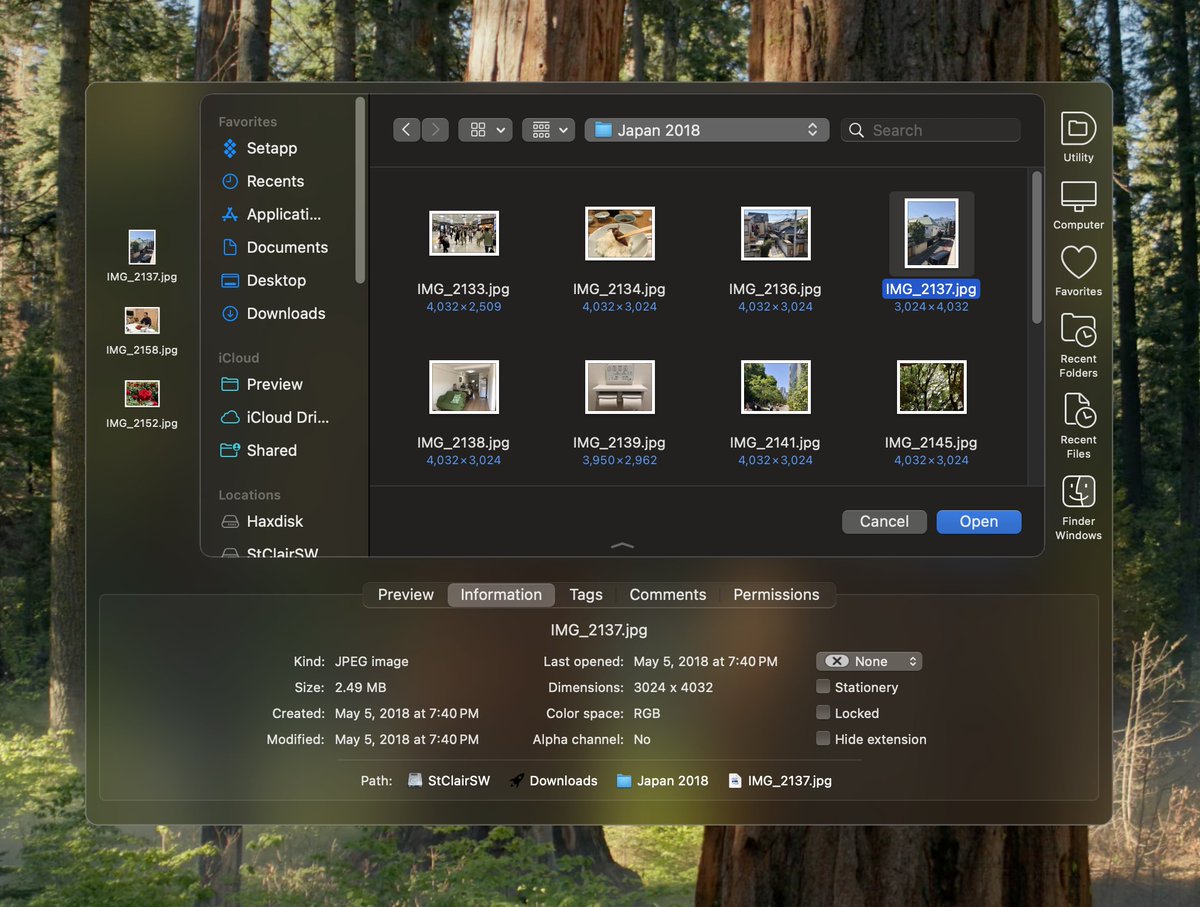Switch to the Information tab
The height and width of the screenshot is (907, 1200).
tap(501, 594)
